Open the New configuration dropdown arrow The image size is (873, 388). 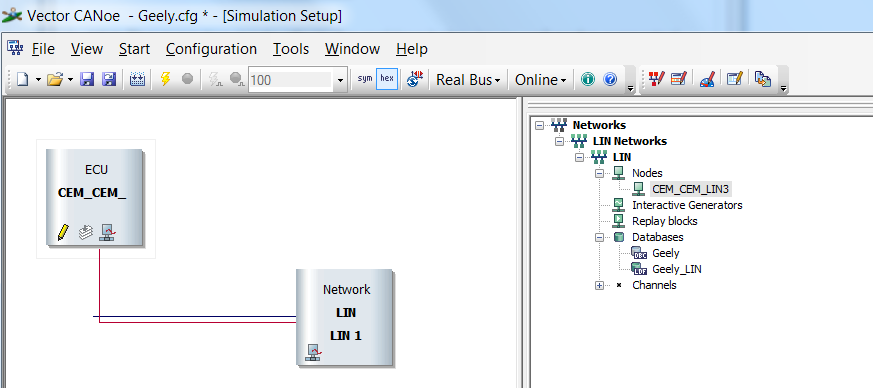(38, 80)
